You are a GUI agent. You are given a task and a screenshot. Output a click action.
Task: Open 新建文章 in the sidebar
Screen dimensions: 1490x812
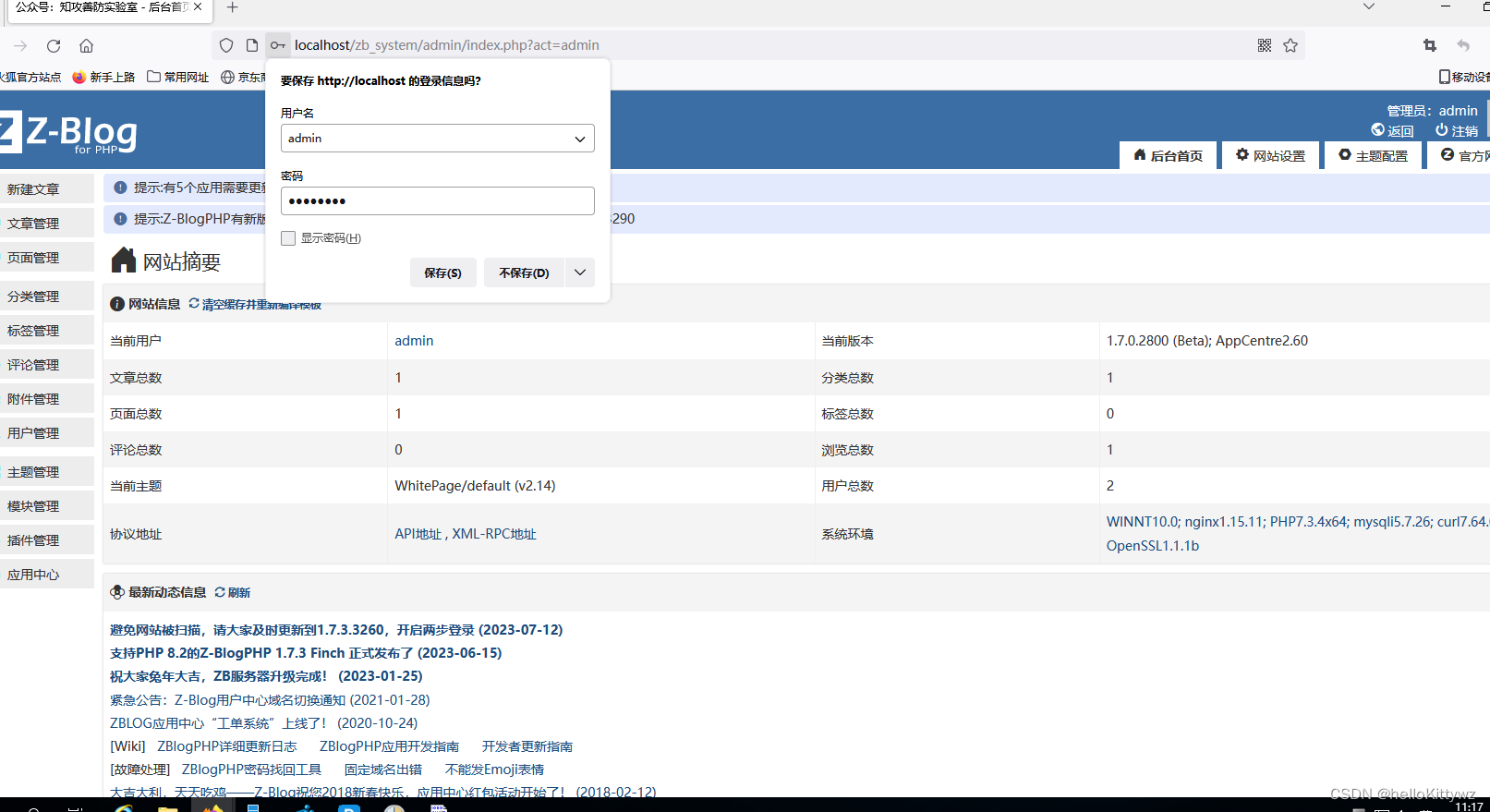pyautogui.click(x=47, y=188)
